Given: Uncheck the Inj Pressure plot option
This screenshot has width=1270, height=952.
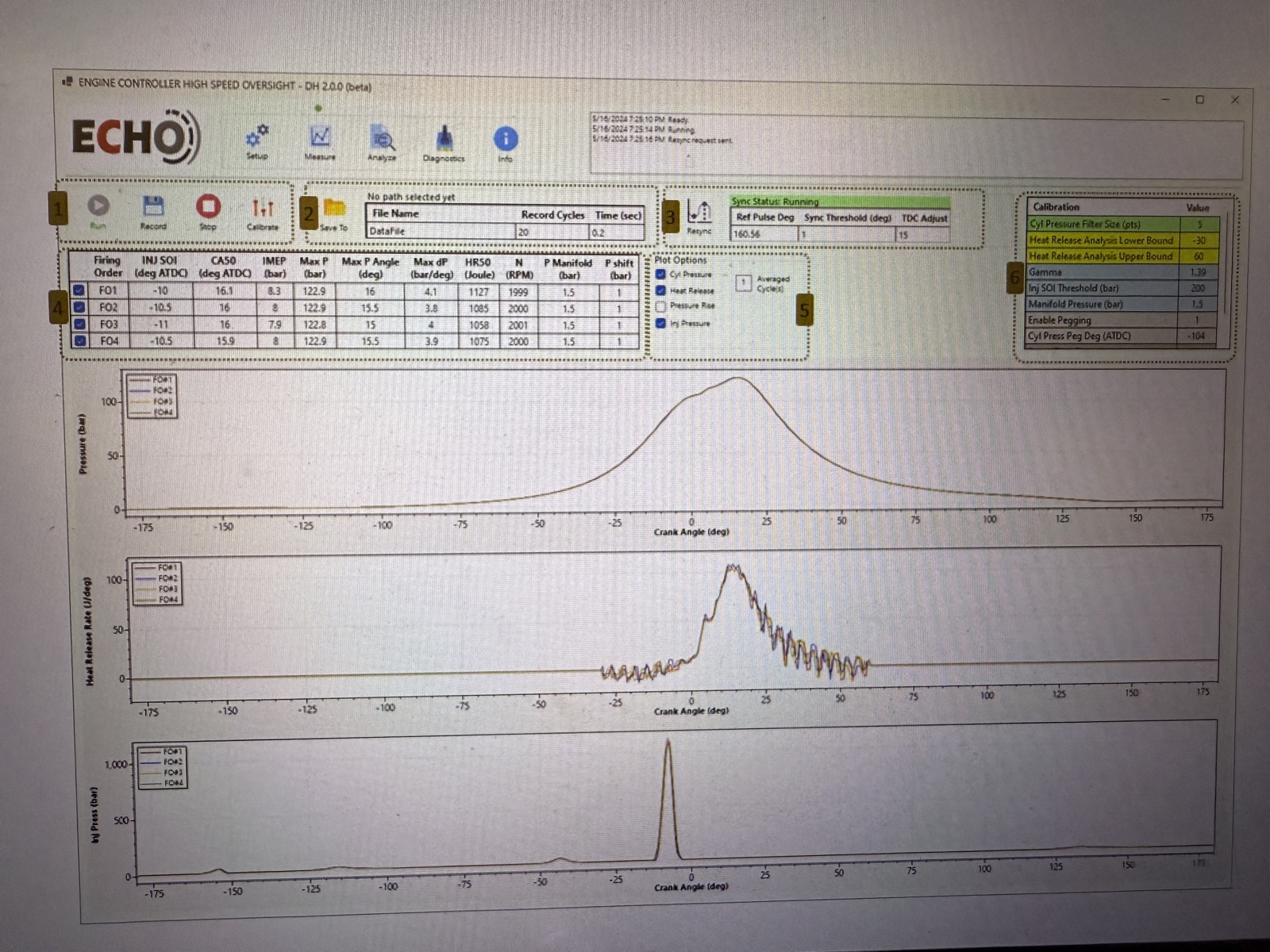Looking at the screenshot, I should point(660,323).
